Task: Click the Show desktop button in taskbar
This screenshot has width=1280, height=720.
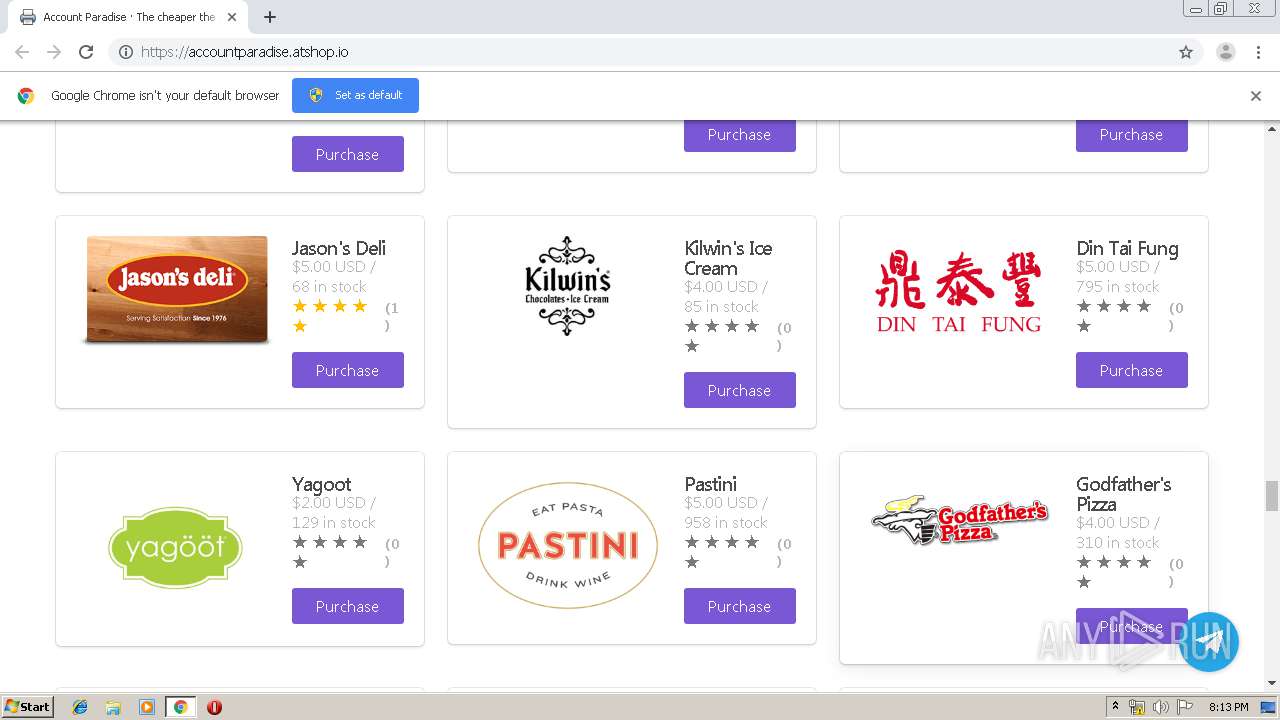Action: point(1270,707)
